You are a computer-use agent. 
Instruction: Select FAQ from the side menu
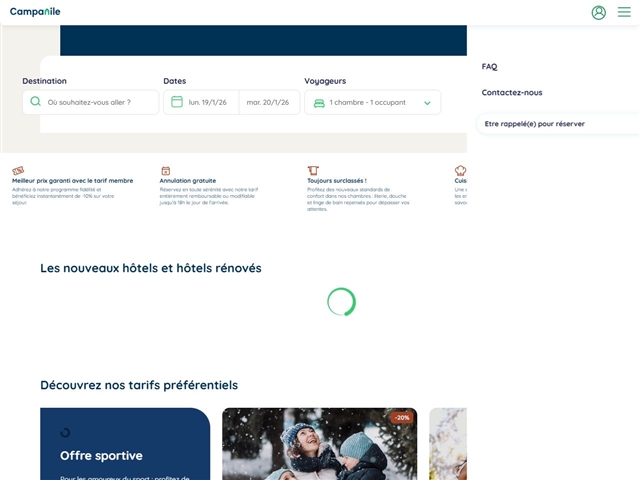(489, 67)
